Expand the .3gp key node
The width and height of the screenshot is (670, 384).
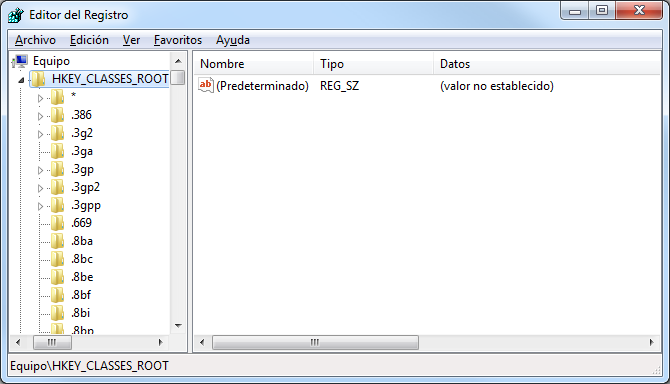(40, 170)
